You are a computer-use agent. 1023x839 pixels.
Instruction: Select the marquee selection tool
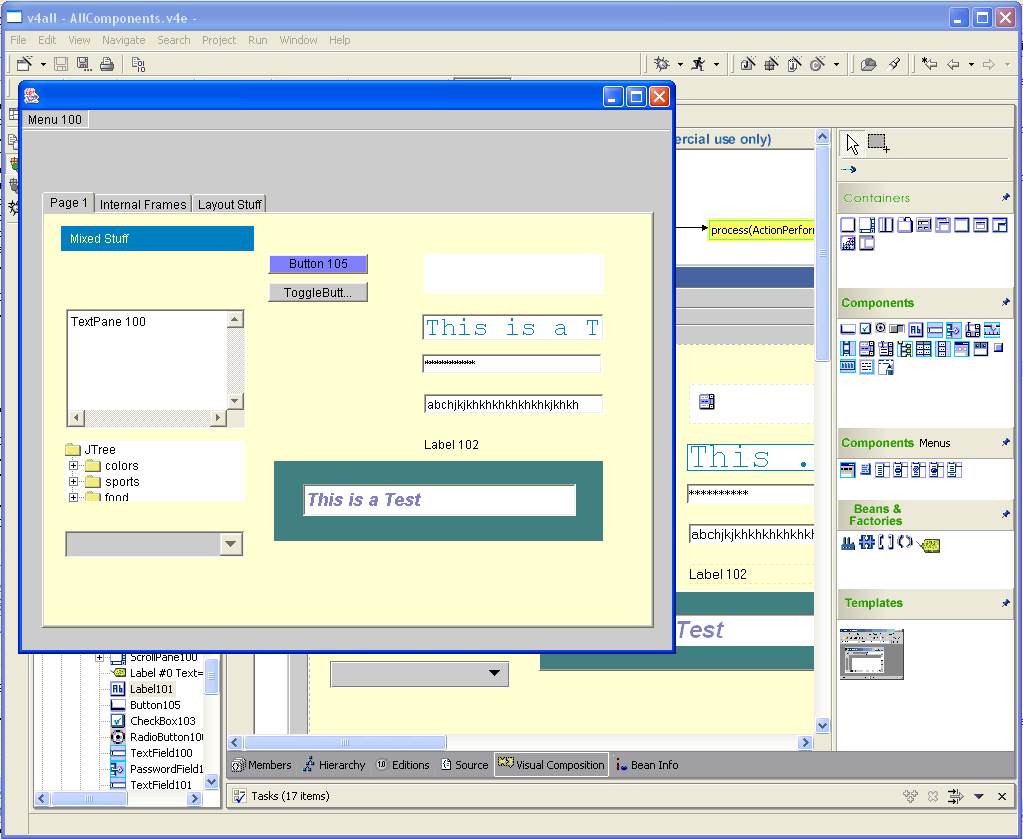(878, 143)
